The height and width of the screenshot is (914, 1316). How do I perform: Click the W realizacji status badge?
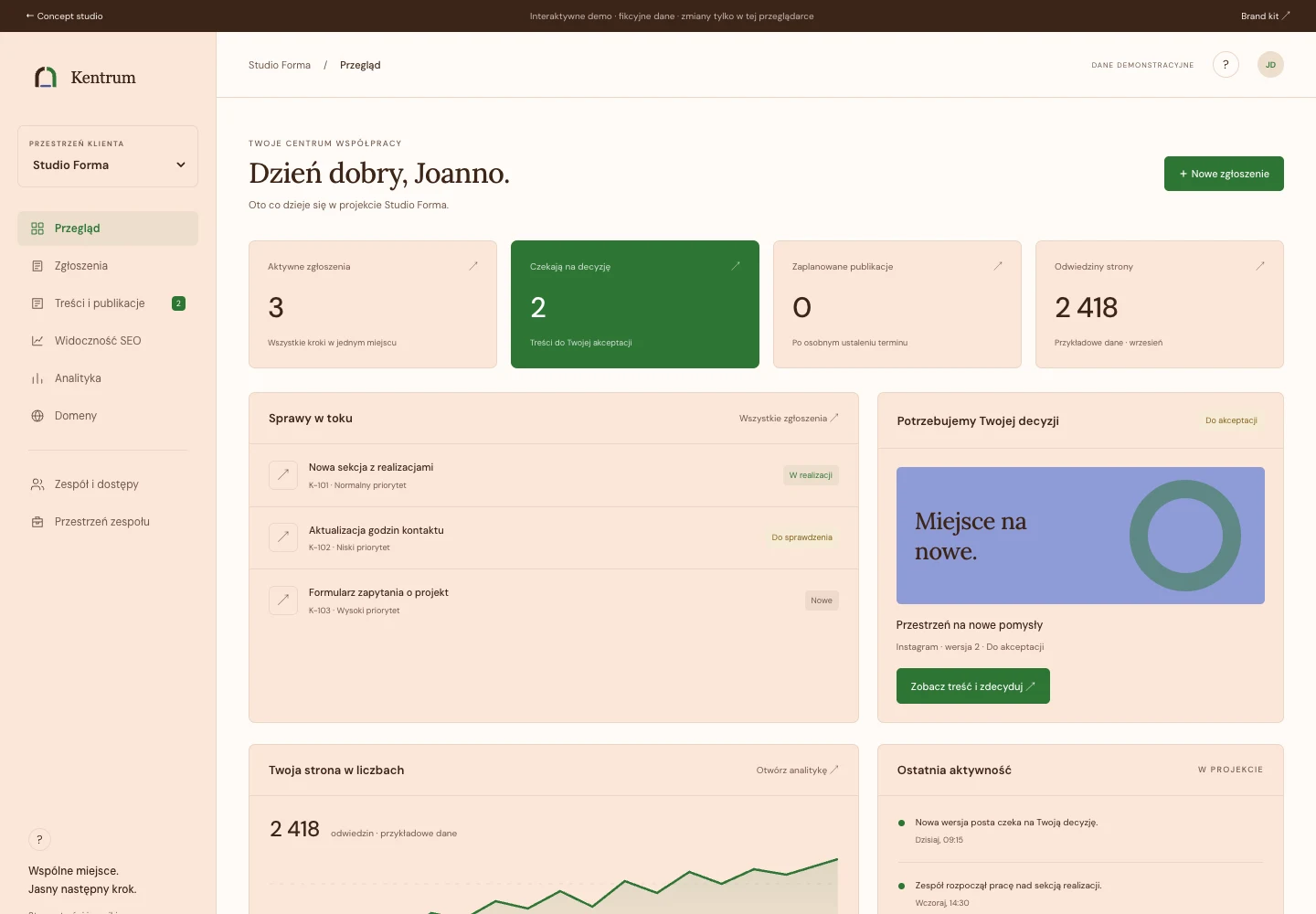click(811, 475)
